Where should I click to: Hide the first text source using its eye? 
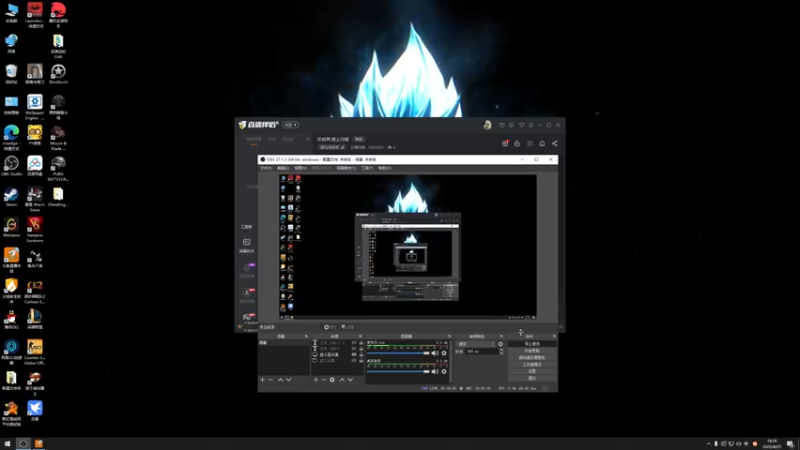(354, 343)
